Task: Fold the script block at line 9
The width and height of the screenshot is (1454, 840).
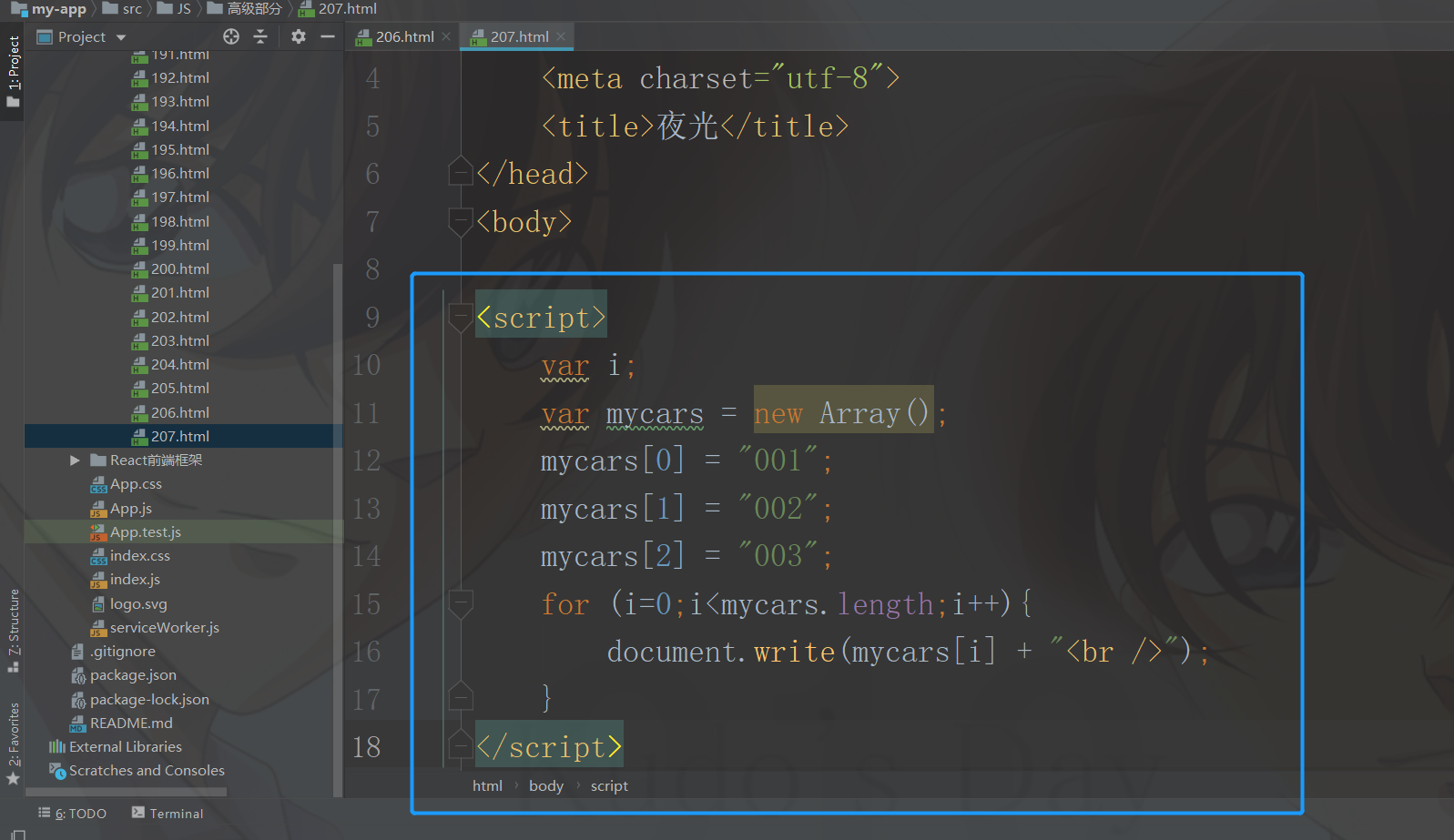Action: pyautogui.click(x=461, y=319)
